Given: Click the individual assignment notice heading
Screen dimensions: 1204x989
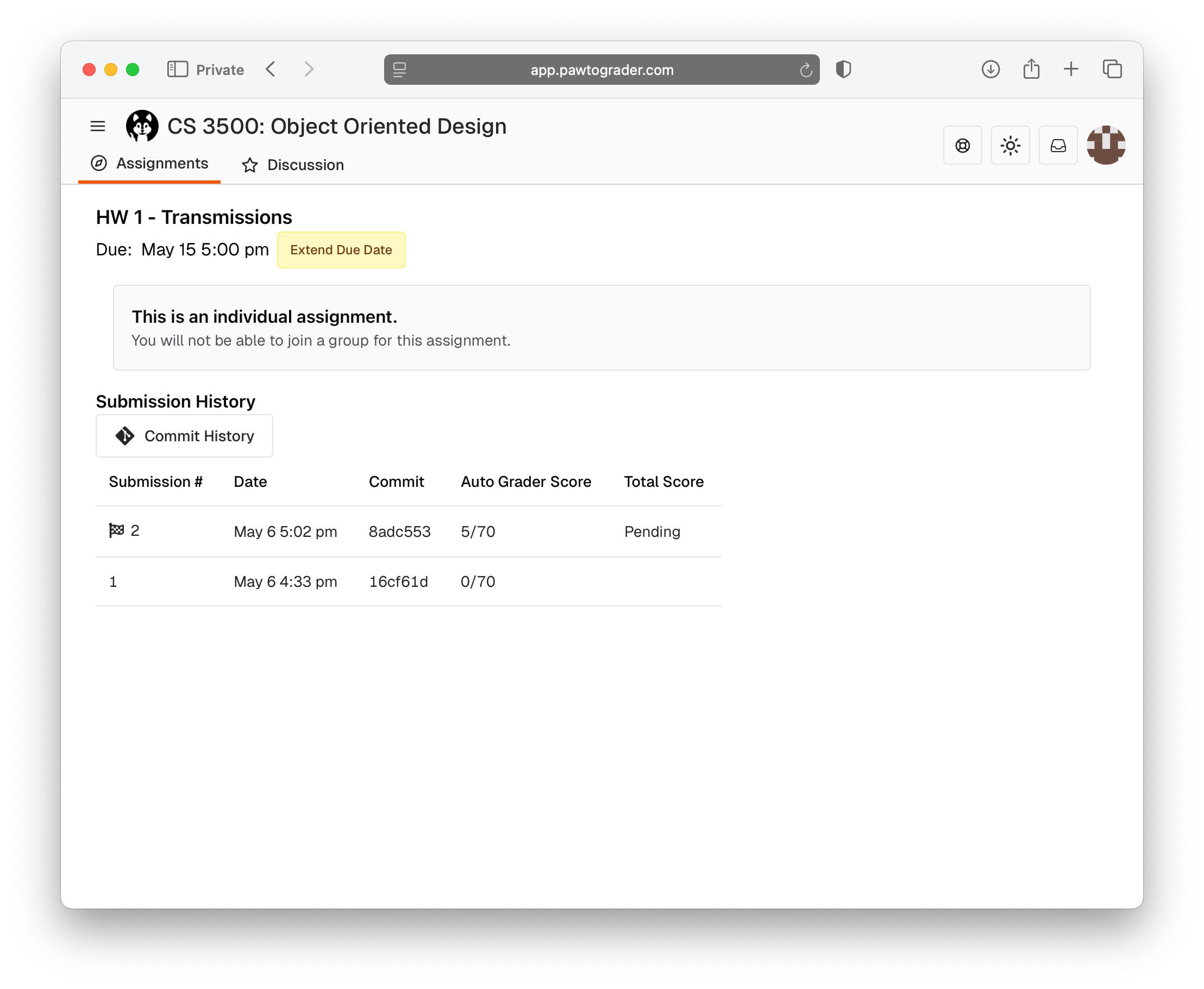Looking at the screenshot, I should (x=264, y=317).
